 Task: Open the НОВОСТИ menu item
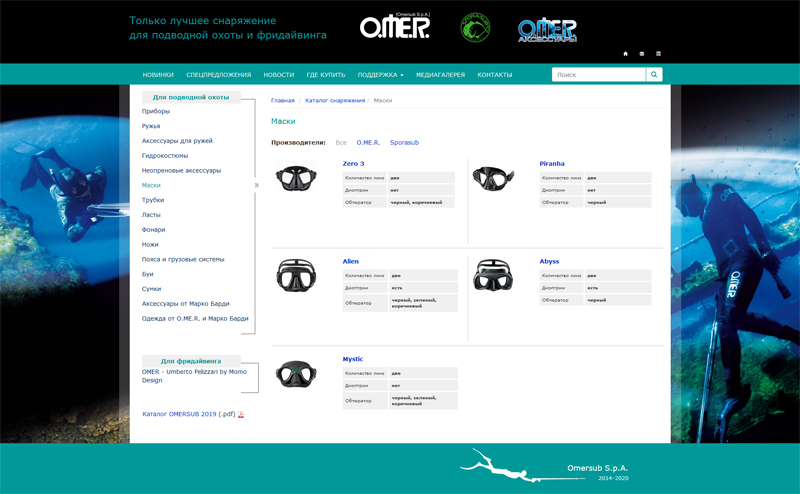click(x=279, y=75)
